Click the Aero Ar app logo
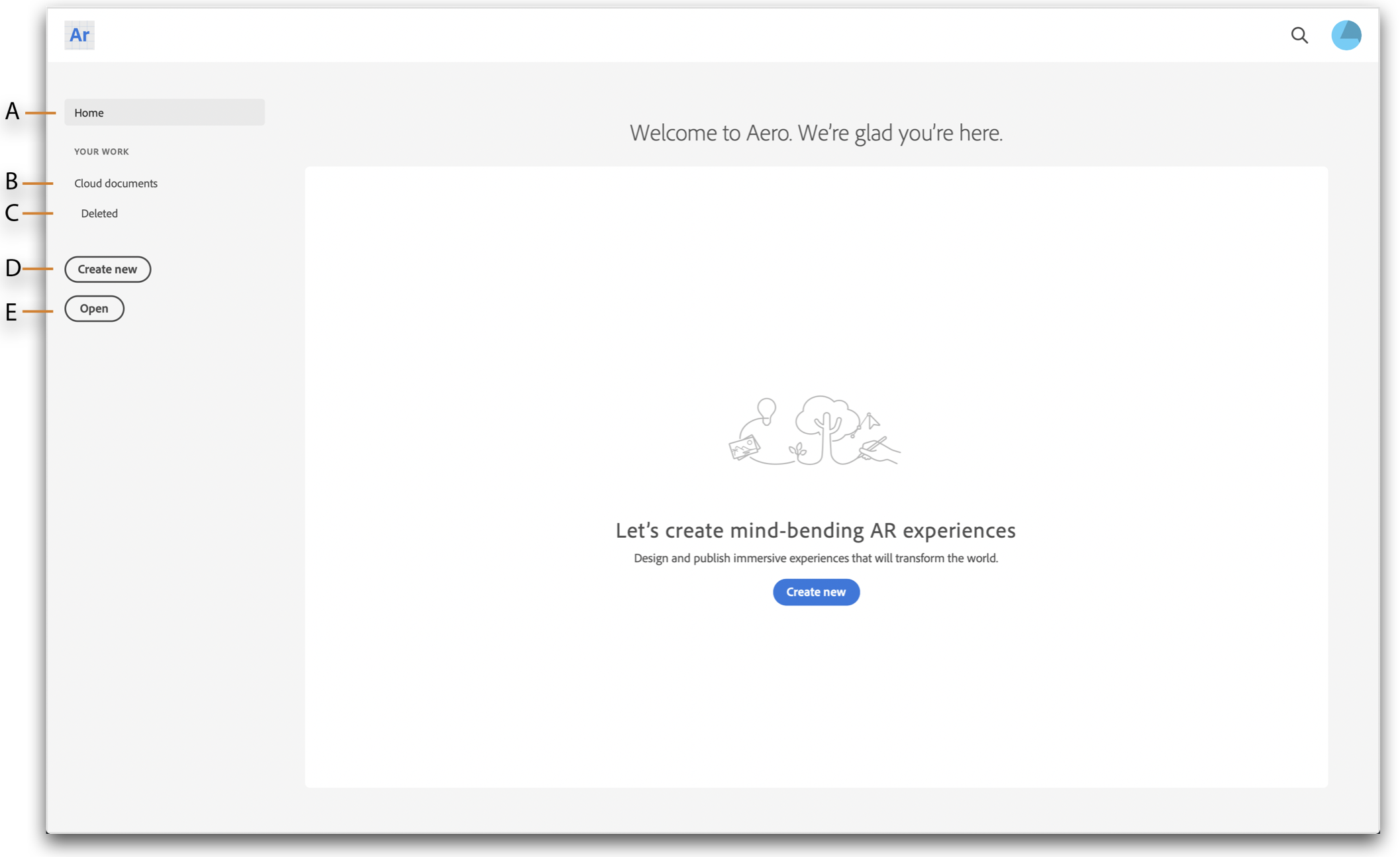Image resolution: width=1400 pixels, height=857 pixels. coord(79,35)
